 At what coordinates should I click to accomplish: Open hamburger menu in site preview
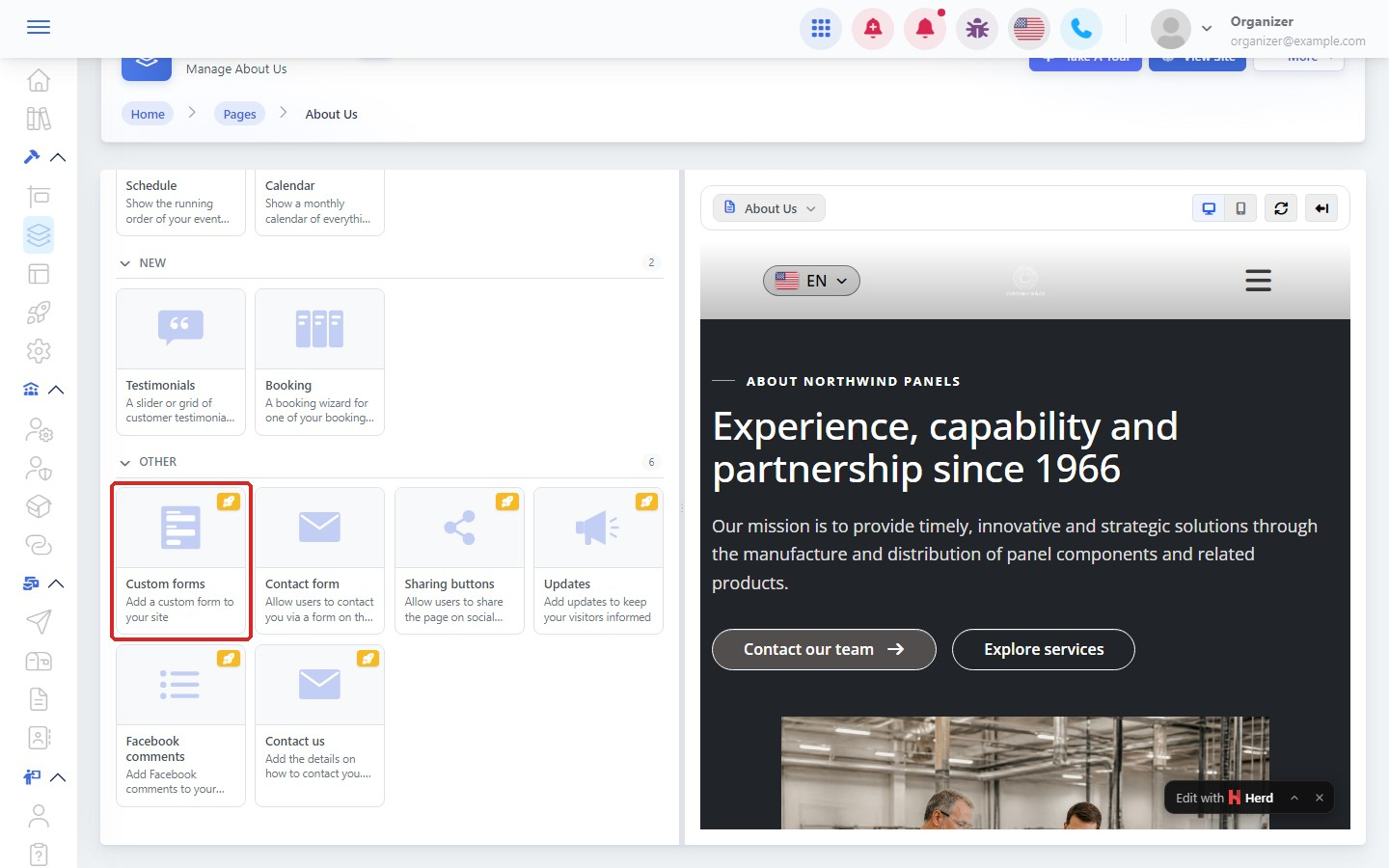tap(1258, 281)
